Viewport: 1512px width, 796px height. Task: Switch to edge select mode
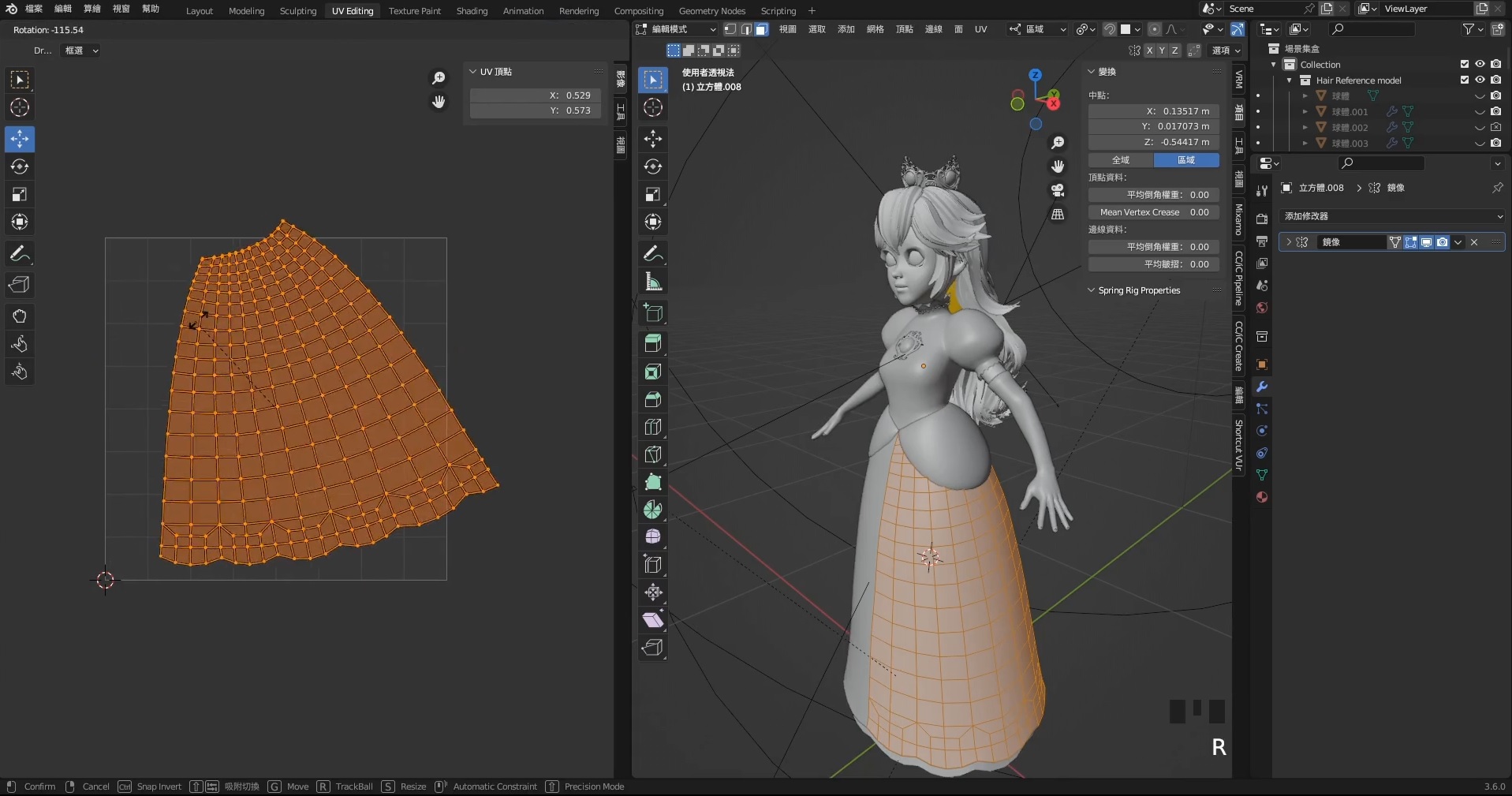(746, 29)
